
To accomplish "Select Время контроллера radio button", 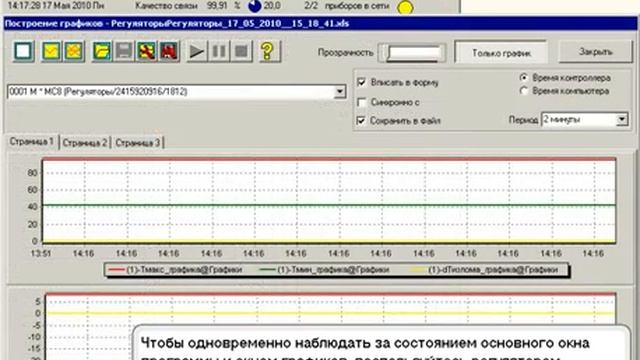I will [524, 78].
